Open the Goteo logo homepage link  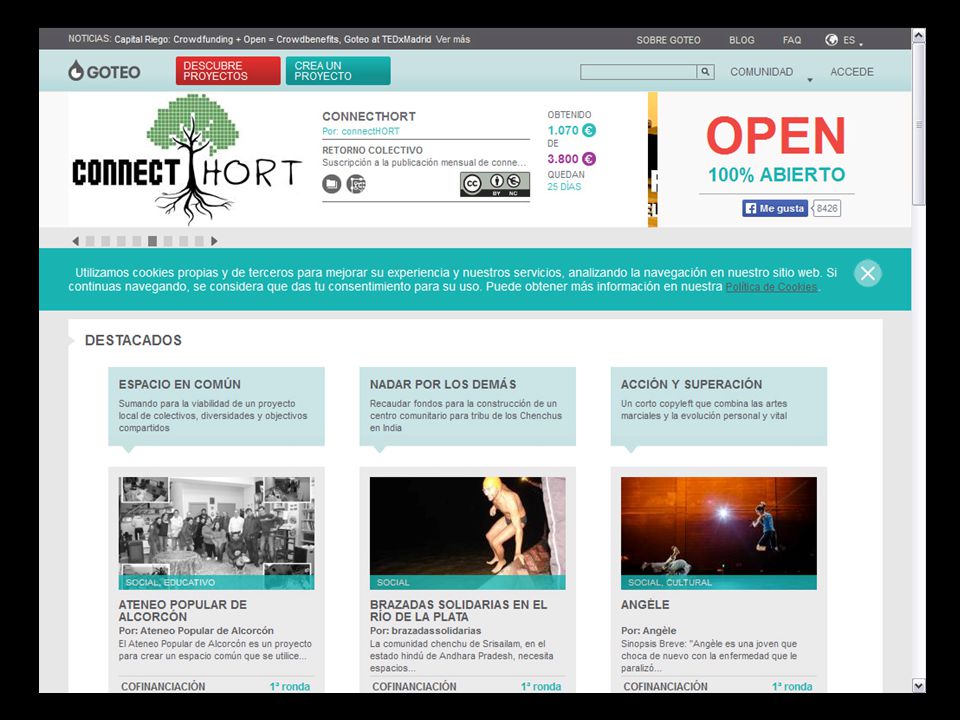tap(104, 72)
